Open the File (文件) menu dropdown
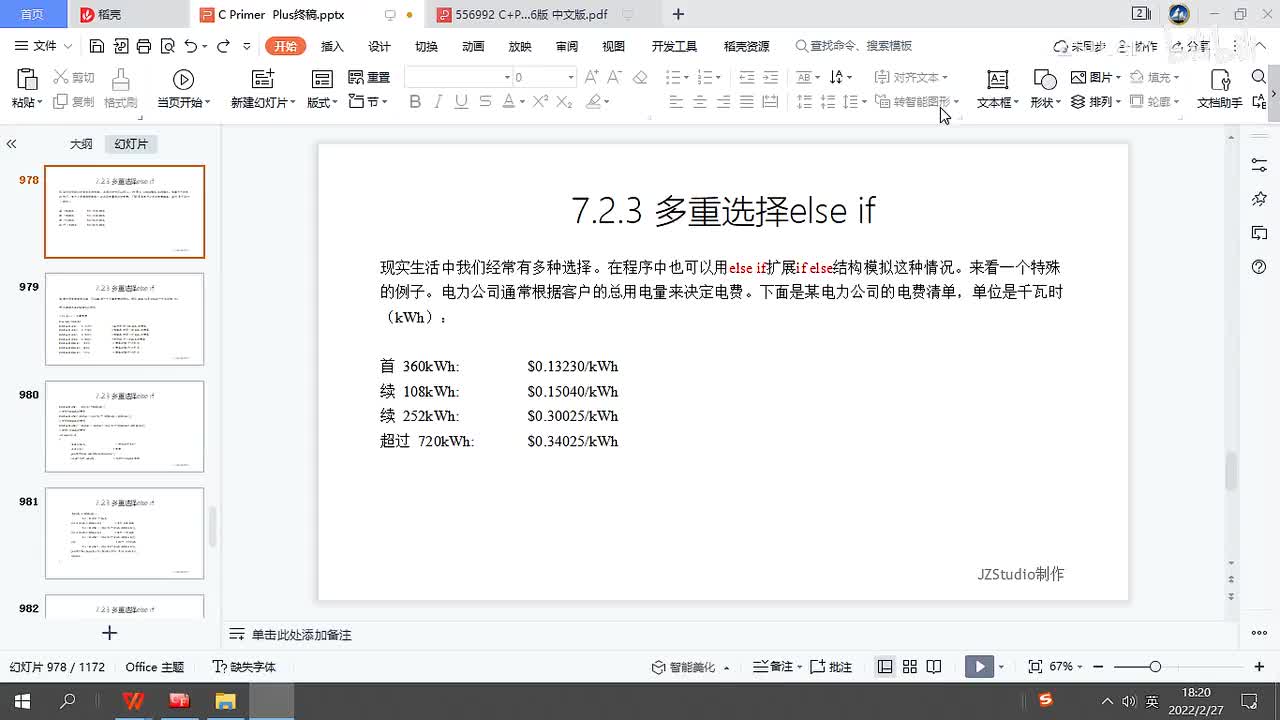Viewport: 1280px width, 720px height. [x=44, y=46]
